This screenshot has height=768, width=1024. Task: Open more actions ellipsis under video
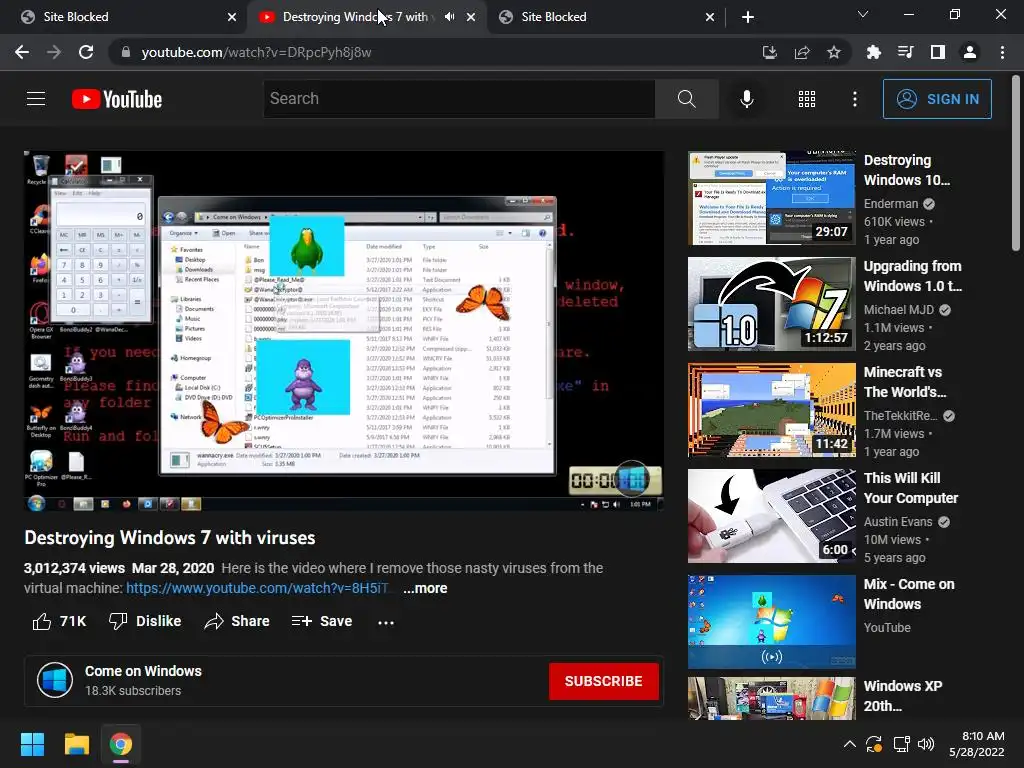tap(386, 622)
